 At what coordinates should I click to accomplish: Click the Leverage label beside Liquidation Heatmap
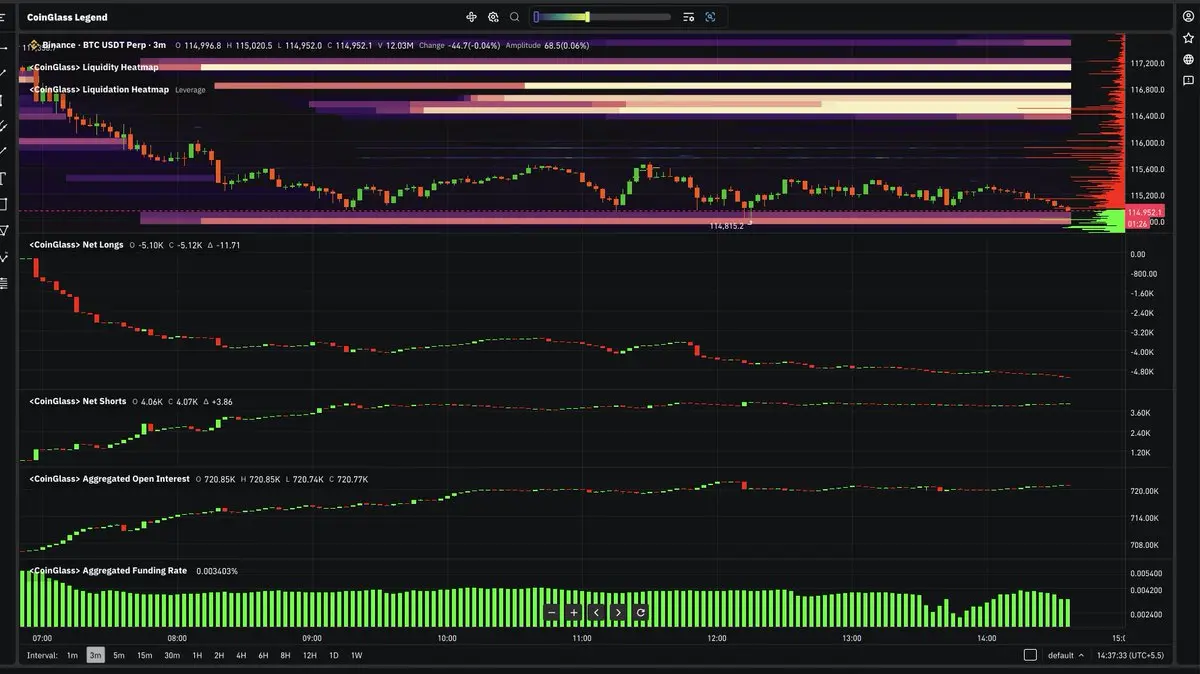click(x=190, y=90)
